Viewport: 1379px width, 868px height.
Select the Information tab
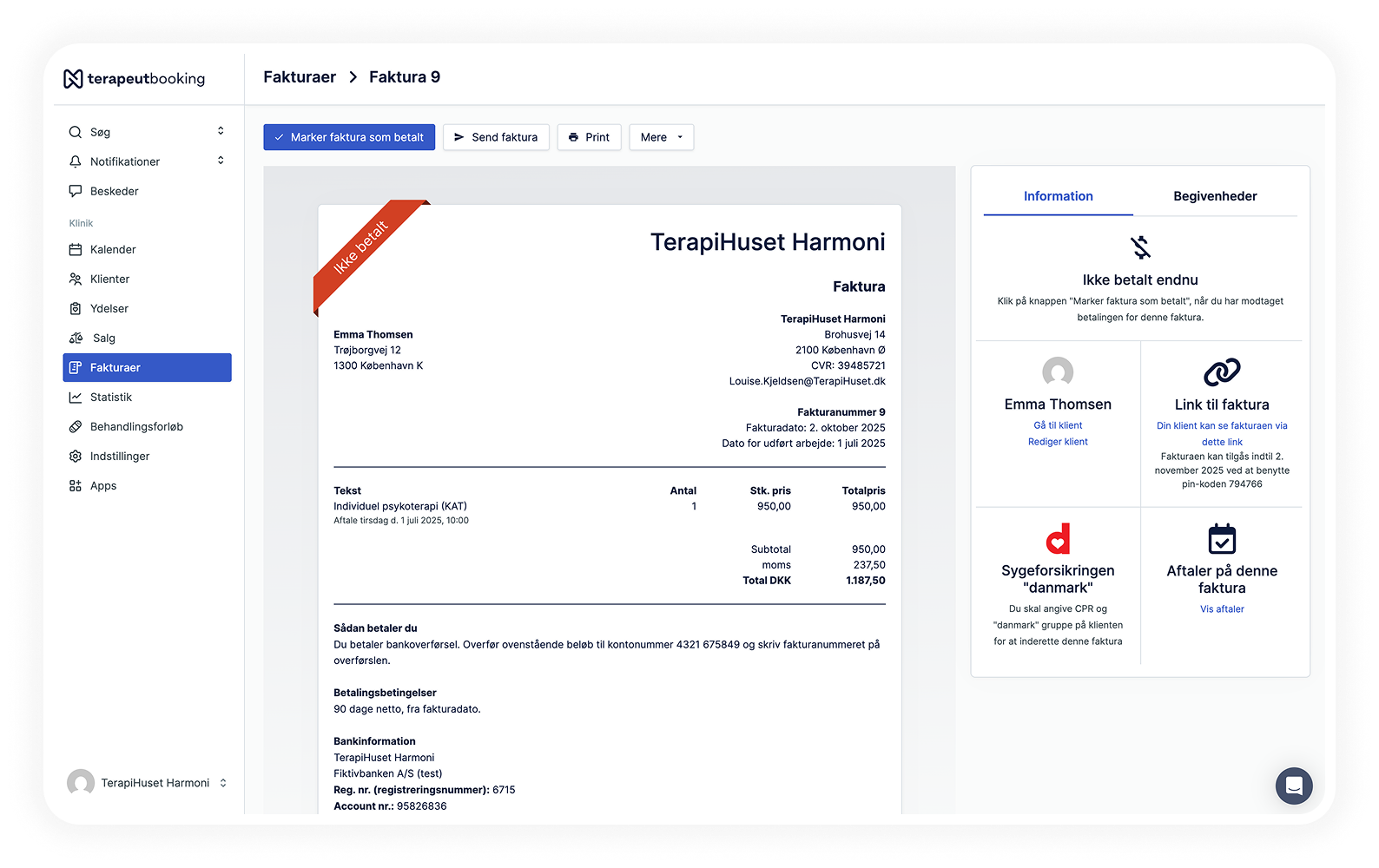click(1058, 196)
